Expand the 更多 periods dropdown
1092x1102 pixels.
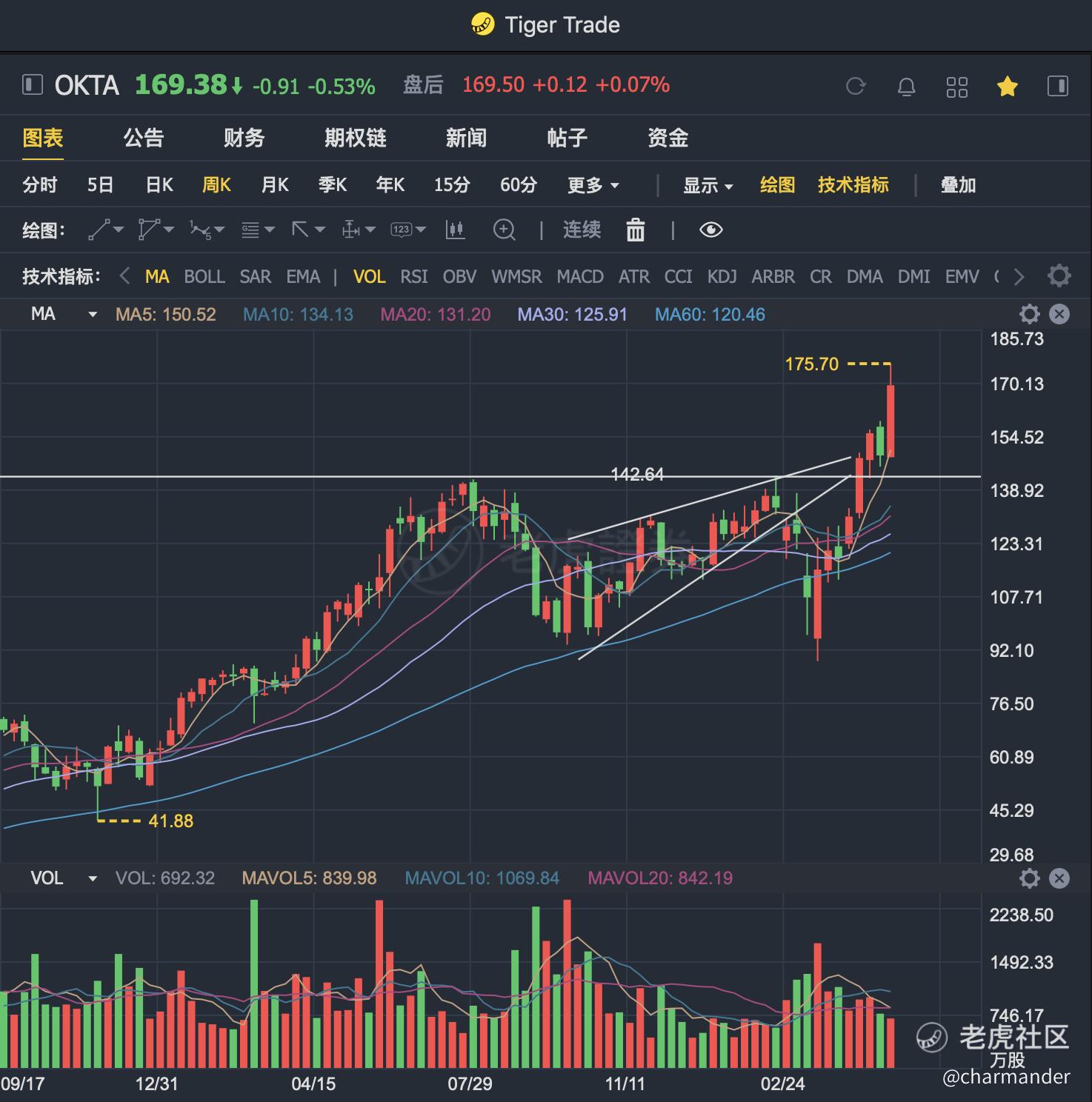click(593, 185)
